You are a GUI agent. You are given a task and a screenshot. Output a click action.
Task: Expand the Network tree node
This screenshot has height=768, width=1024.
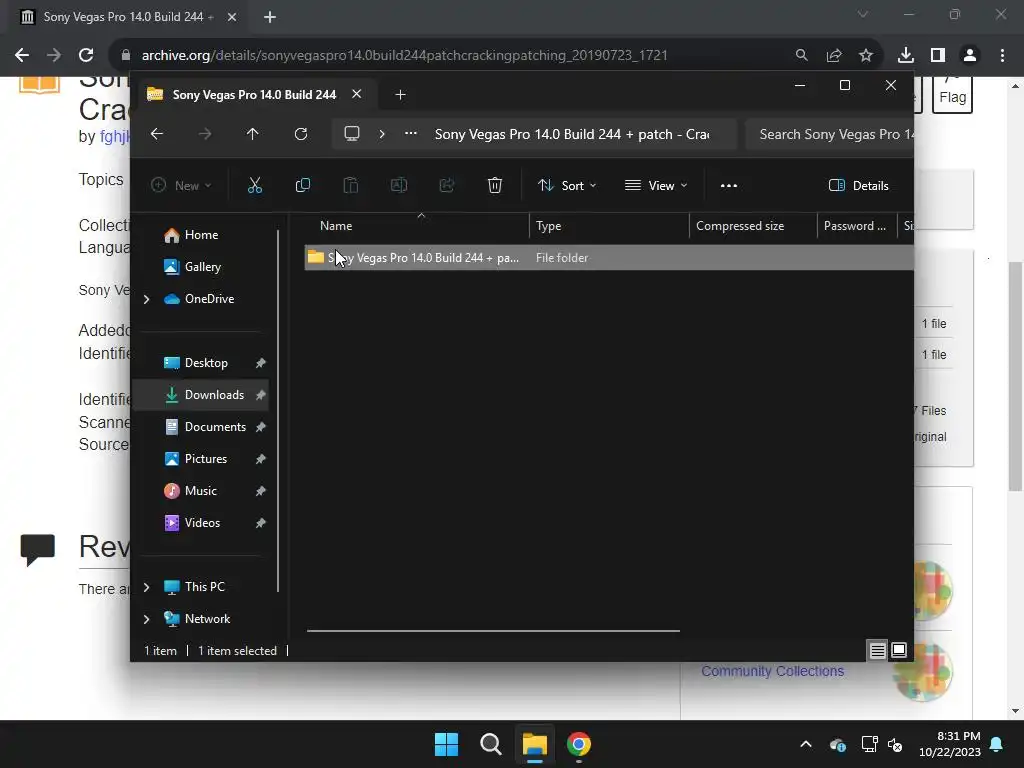pos(146,619)
